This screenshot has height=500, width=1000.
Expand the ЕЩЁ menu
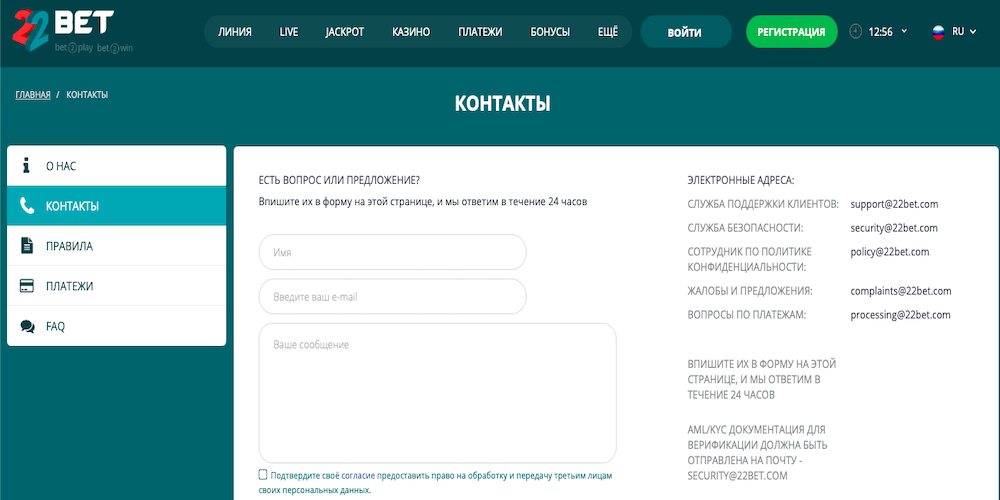pos(608,32)
